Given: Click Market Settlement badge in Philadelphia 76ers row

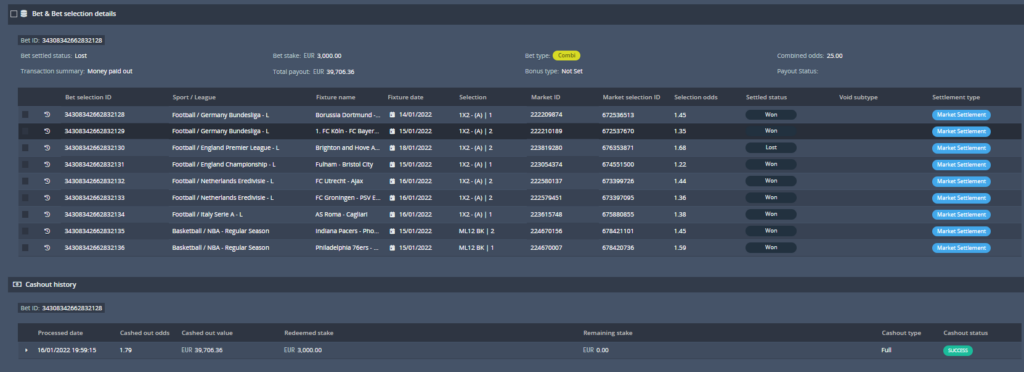Looking at the screenshot, I should [x=961, y=247].
